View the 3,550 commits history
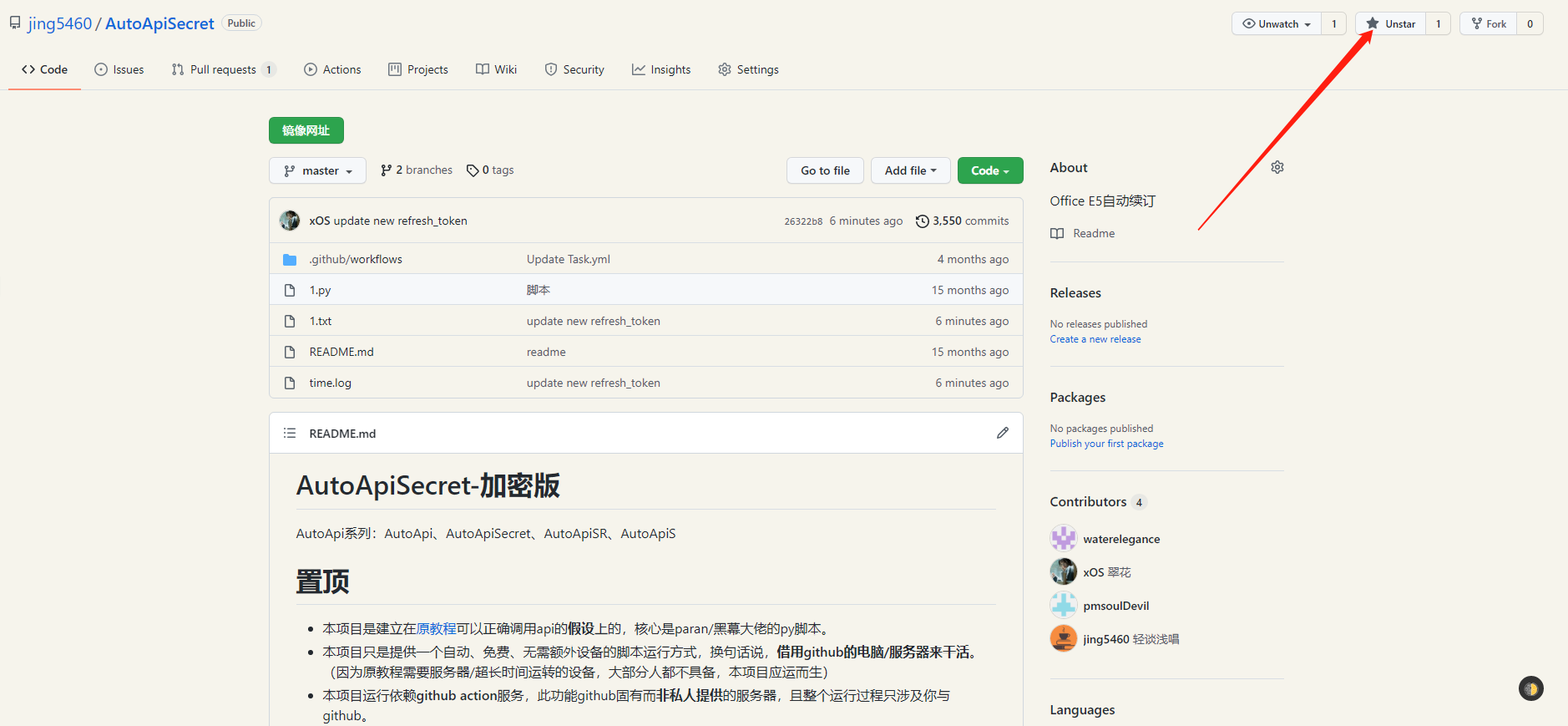Image resolution: width=1568 pixels, height=726 pixels. pos(962,221)
